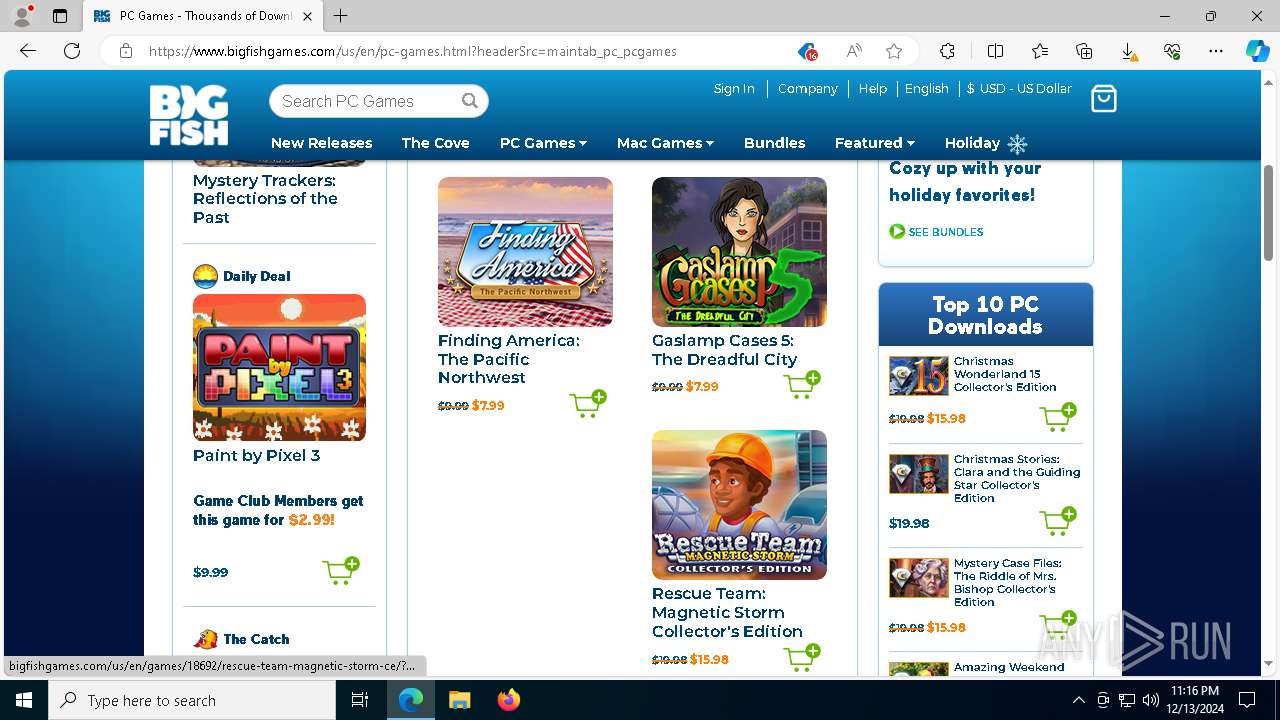Screen dimensions: 1280x720
Task: Click the Windows taskbar search box
Action: (x=192, y=700)
